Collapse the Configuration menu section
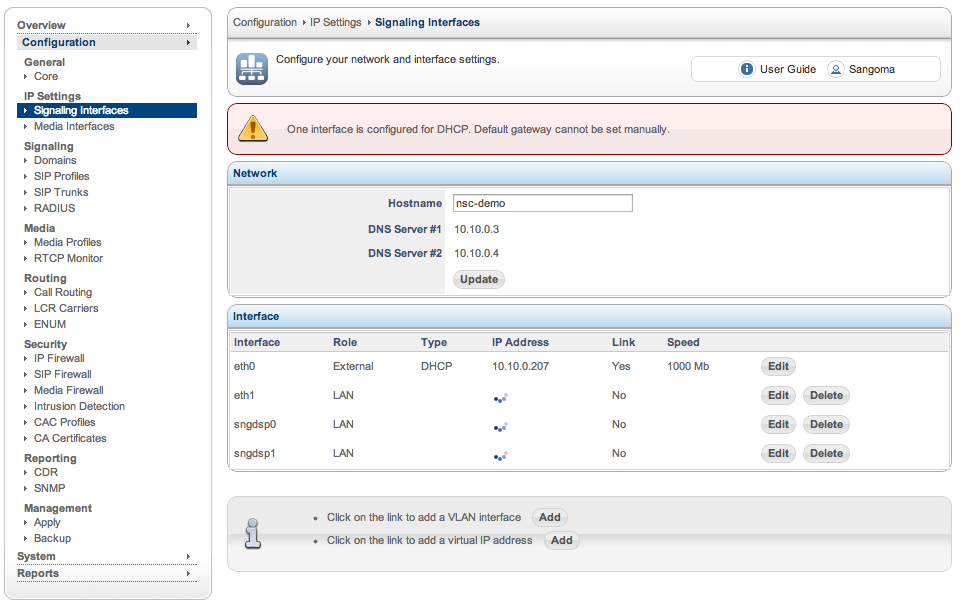Screen dimensions: 960x607 pyautogui.click(x=107, y=42)
